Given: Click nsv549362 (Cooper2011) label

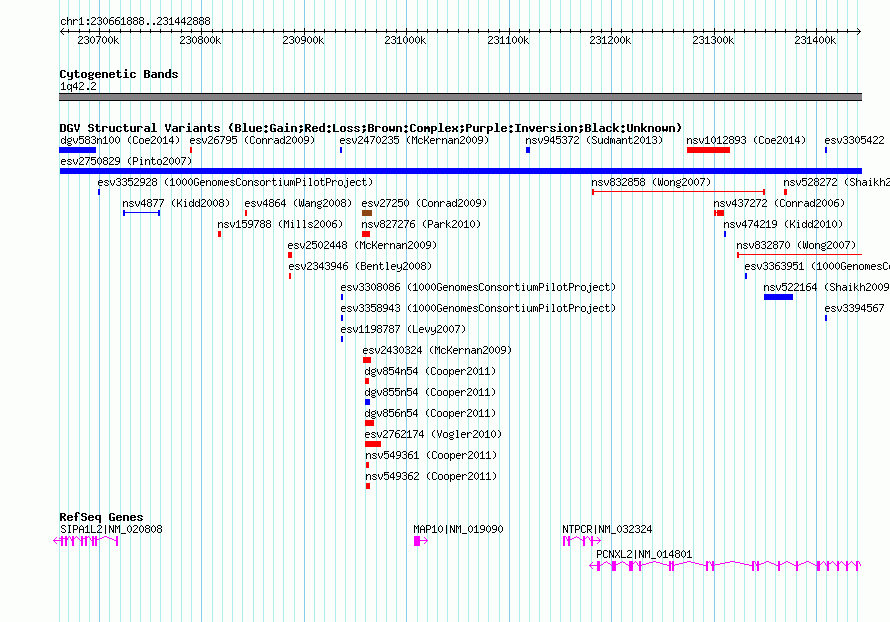Looking at the screenshot, I should (431, 476).
